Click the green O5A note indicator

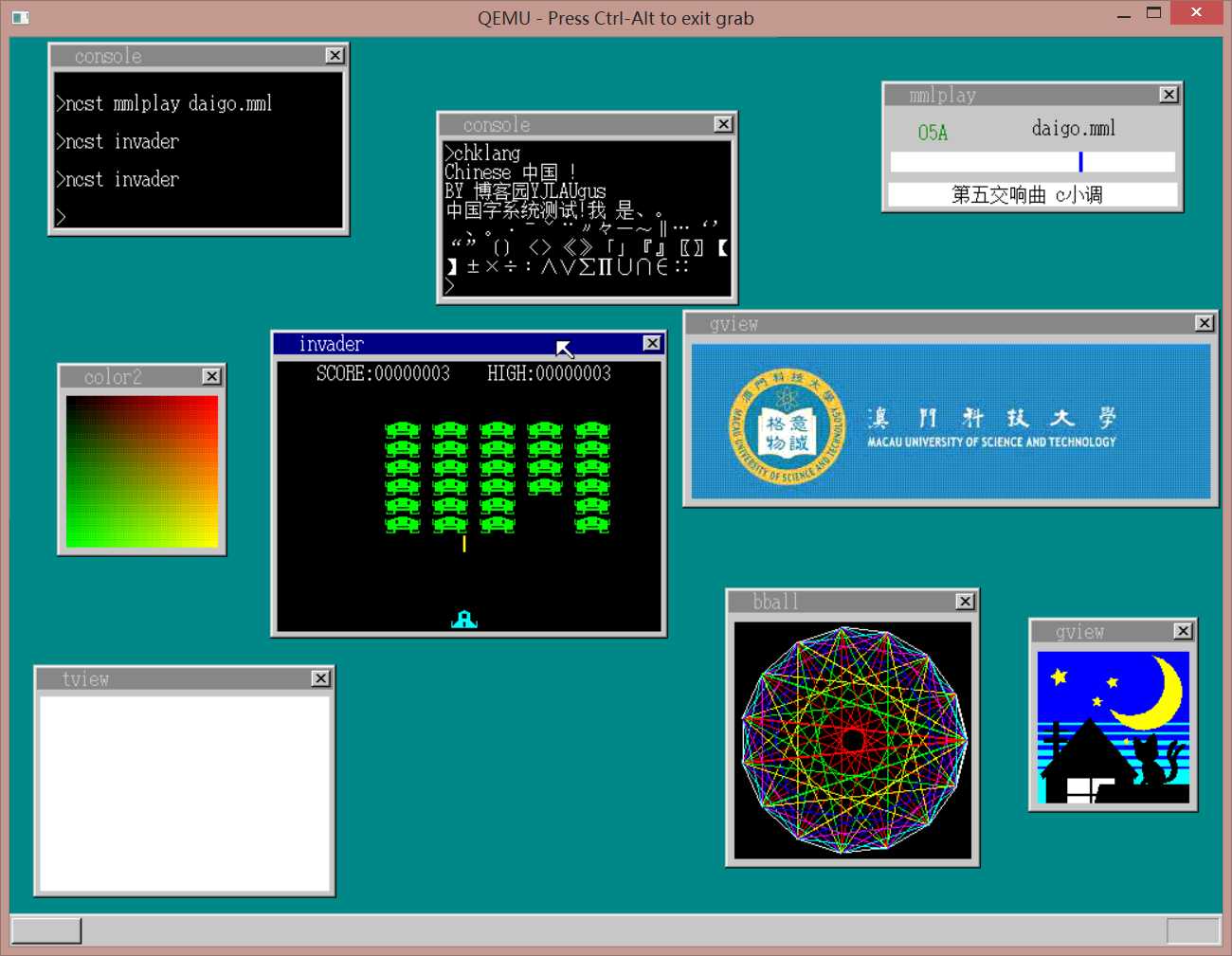[933, 133]
